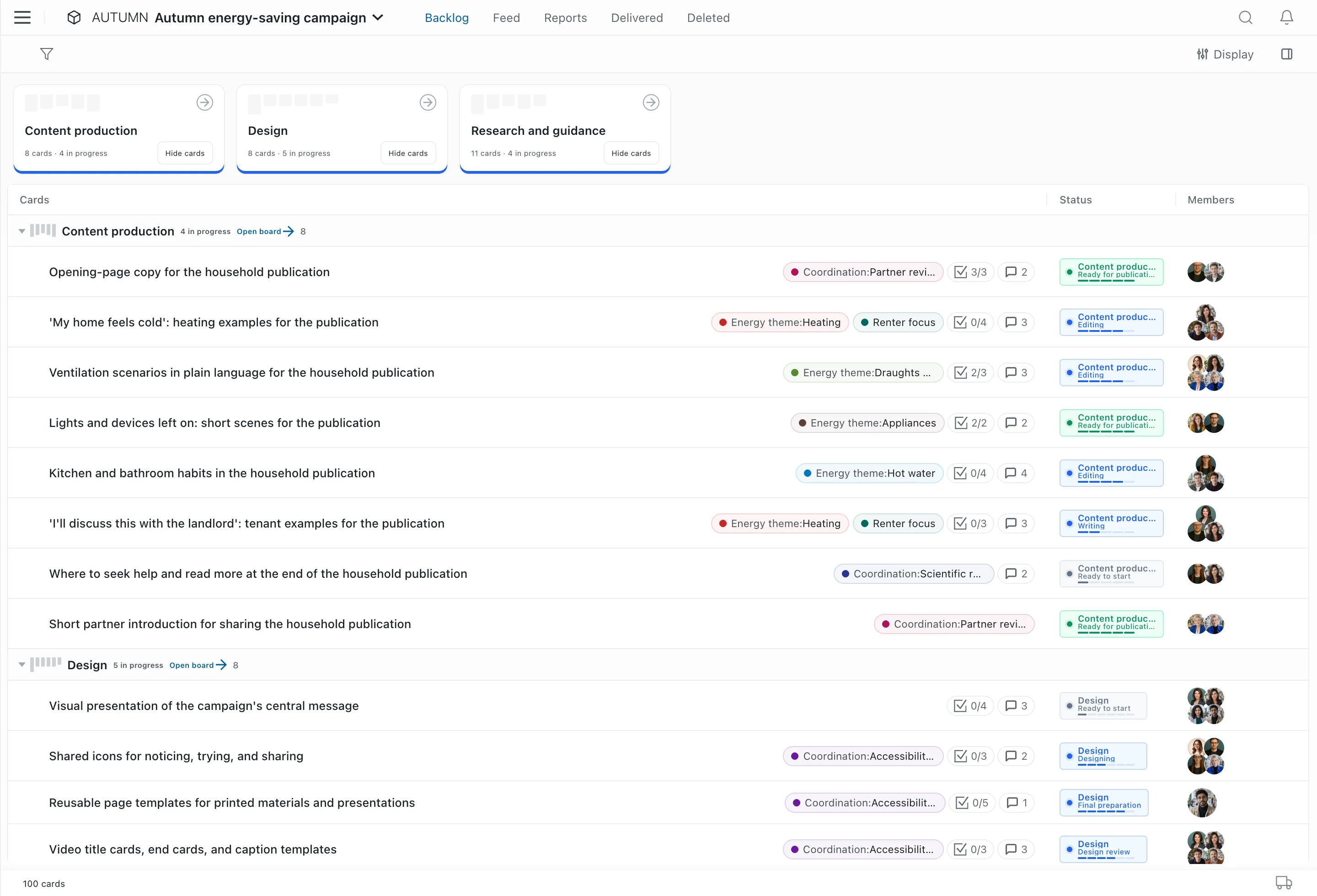Viewport: 1317px width, 896px height.
Task: Click member avatar on Reusable page templates
Action: 1201,803
